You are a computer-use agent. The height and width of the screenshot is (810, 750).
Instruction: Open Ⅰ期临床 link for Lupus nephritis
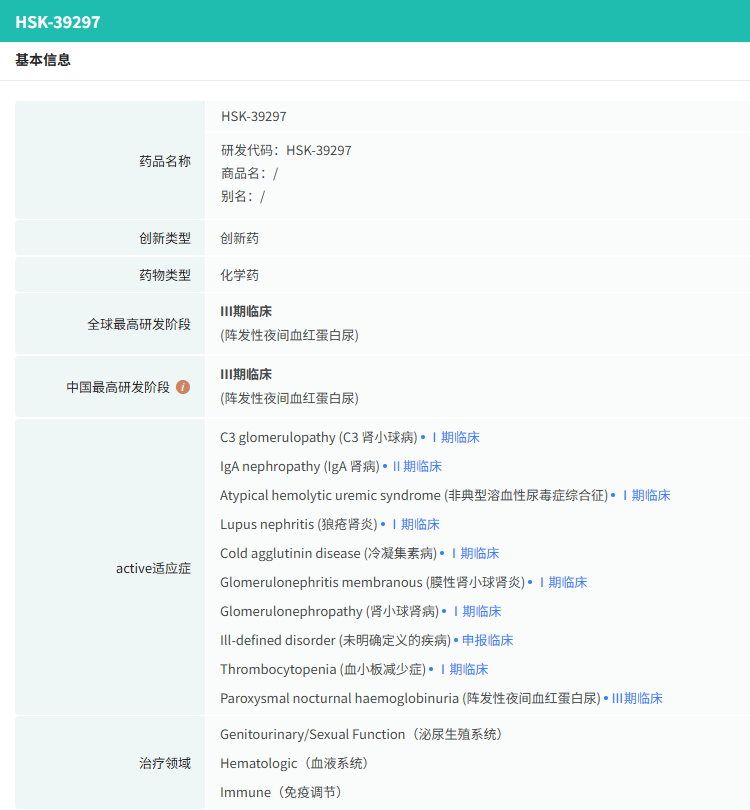pyautogui.click(x=416, y=524)
